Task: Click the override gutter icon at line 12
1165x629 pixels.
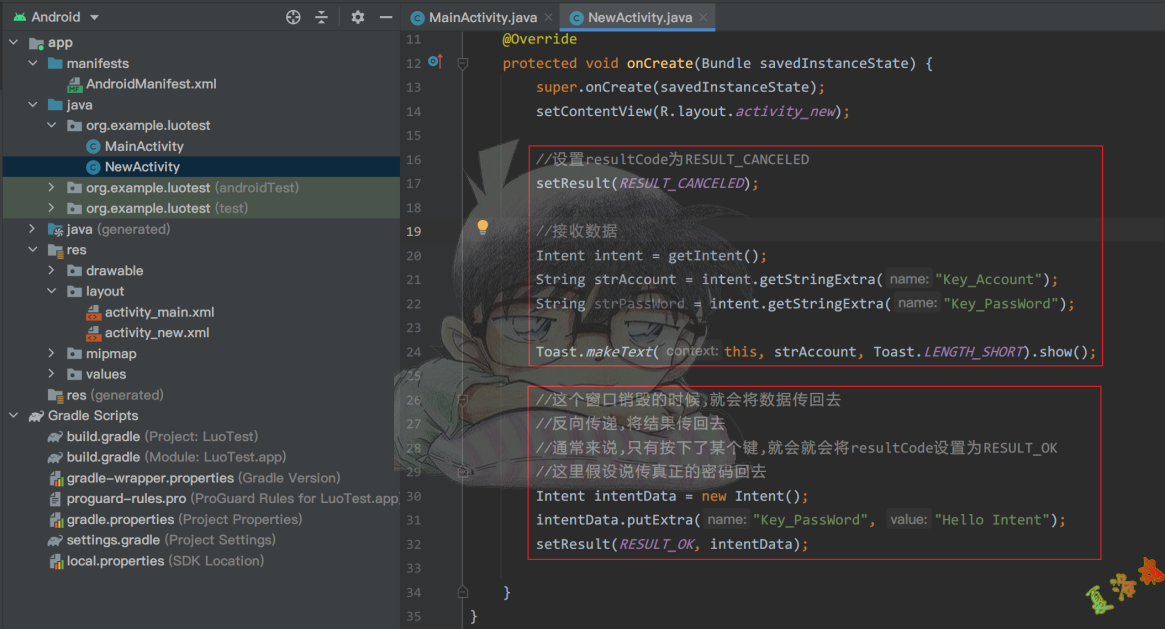Action: [x=435, y=62]
